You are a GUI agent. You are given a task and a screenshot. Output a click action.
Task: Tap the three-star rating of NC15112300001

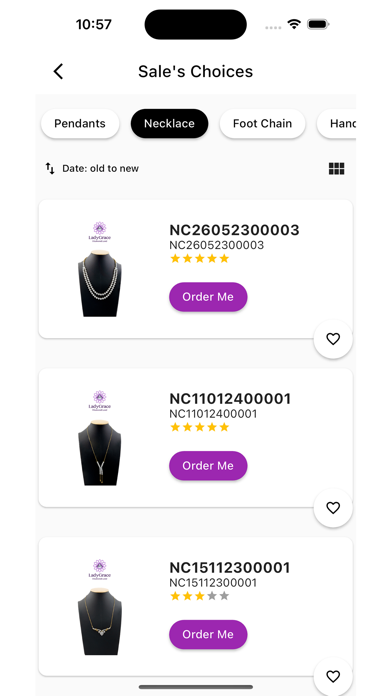click(x=199, y=596)
